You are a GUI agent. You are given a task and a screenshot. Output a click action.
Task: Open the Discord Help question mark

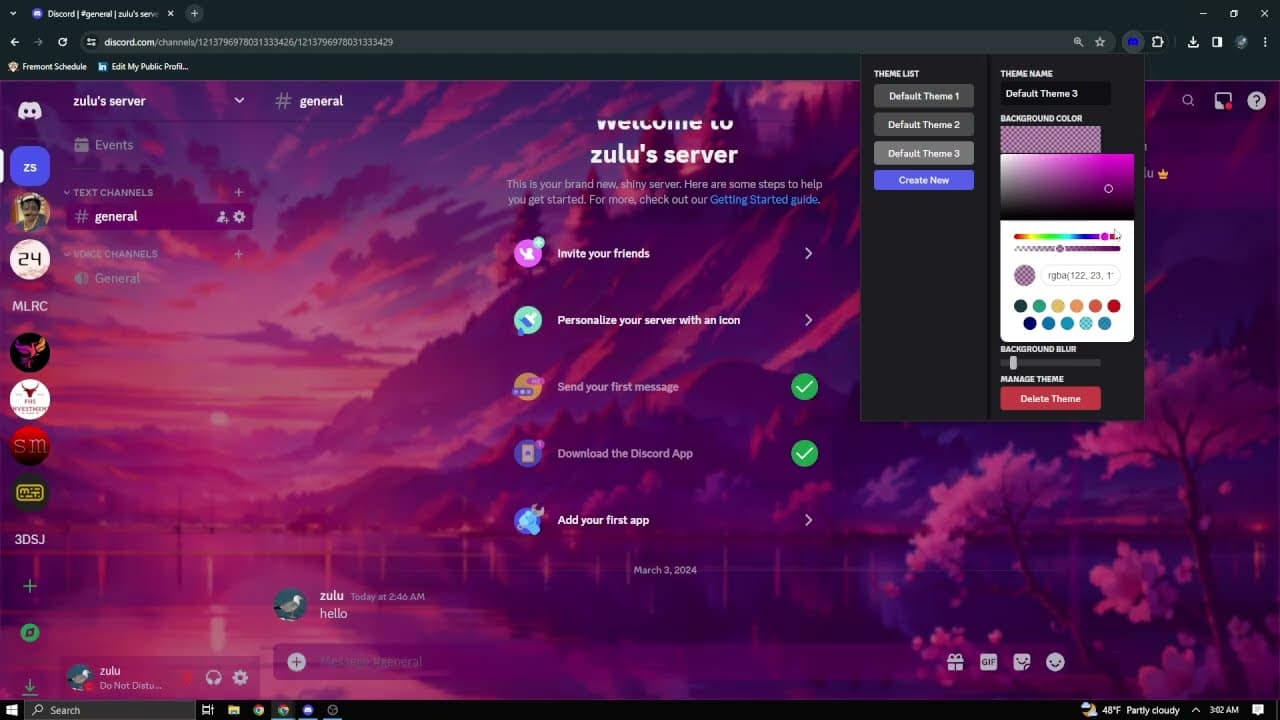pyautogui.click(x=1257, y=101)
